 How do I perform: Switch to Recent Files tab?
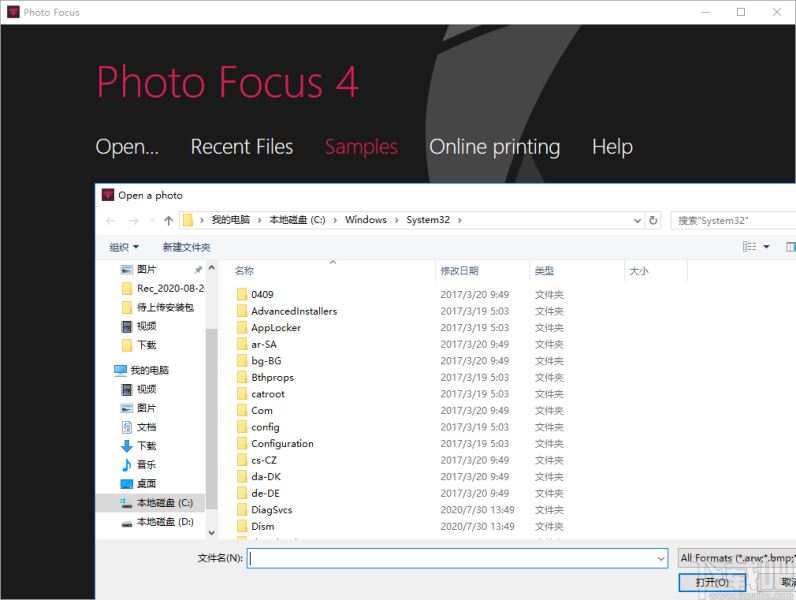(242, 147)
